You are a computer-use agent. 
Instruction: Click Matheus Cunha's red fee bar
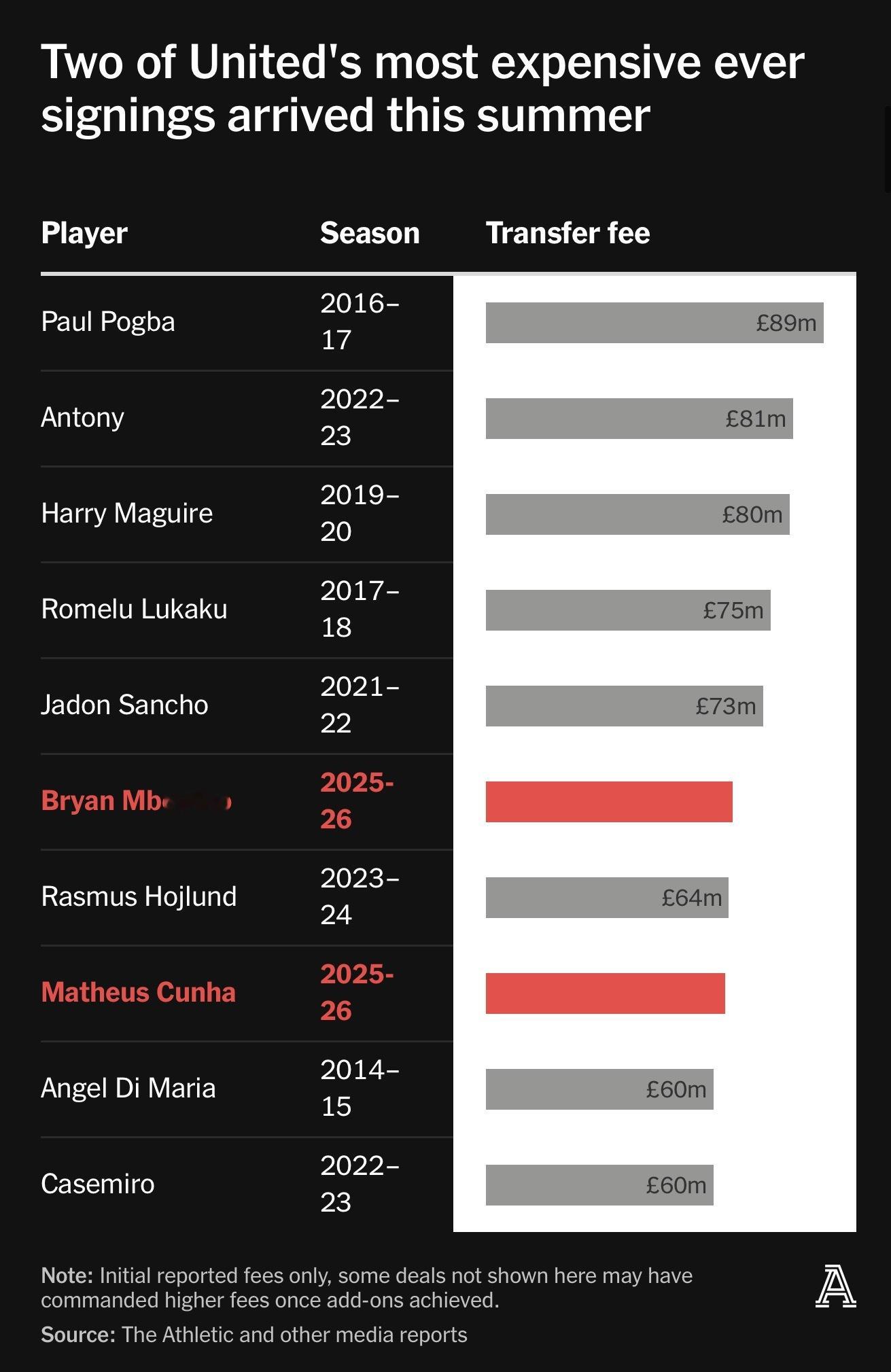(x=605, y=993)
